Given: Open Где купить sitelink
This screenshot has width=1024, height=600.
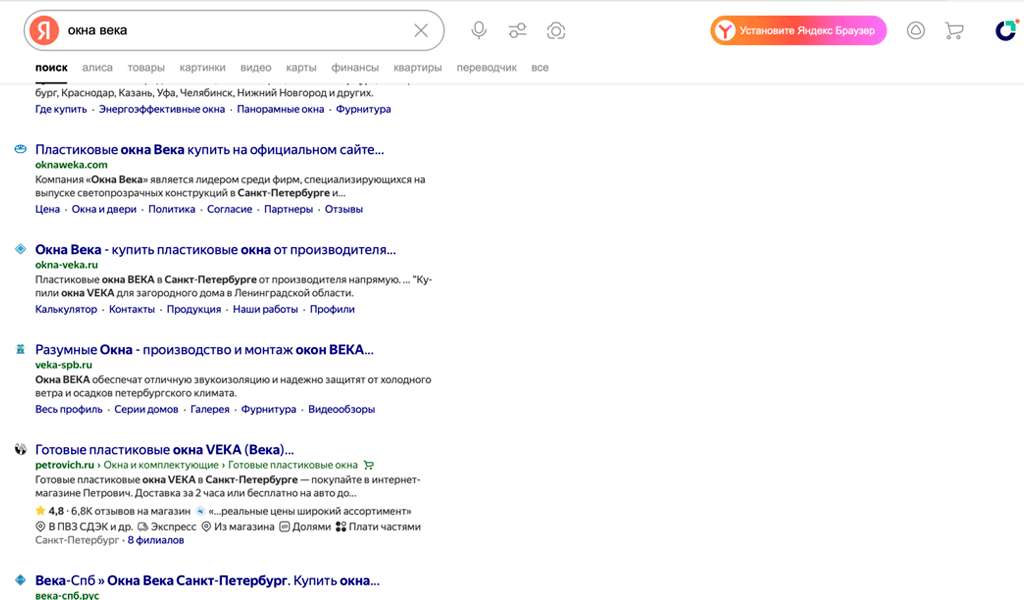Looking at the screenshot, I should click(61, 109).
